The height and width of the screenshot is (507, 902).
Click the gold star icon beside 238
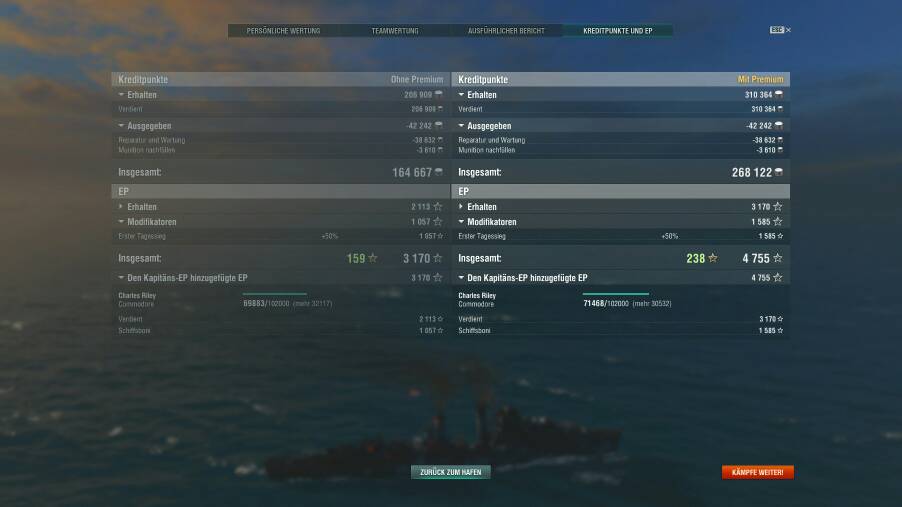pyautogui.click(x=713, y=258)
